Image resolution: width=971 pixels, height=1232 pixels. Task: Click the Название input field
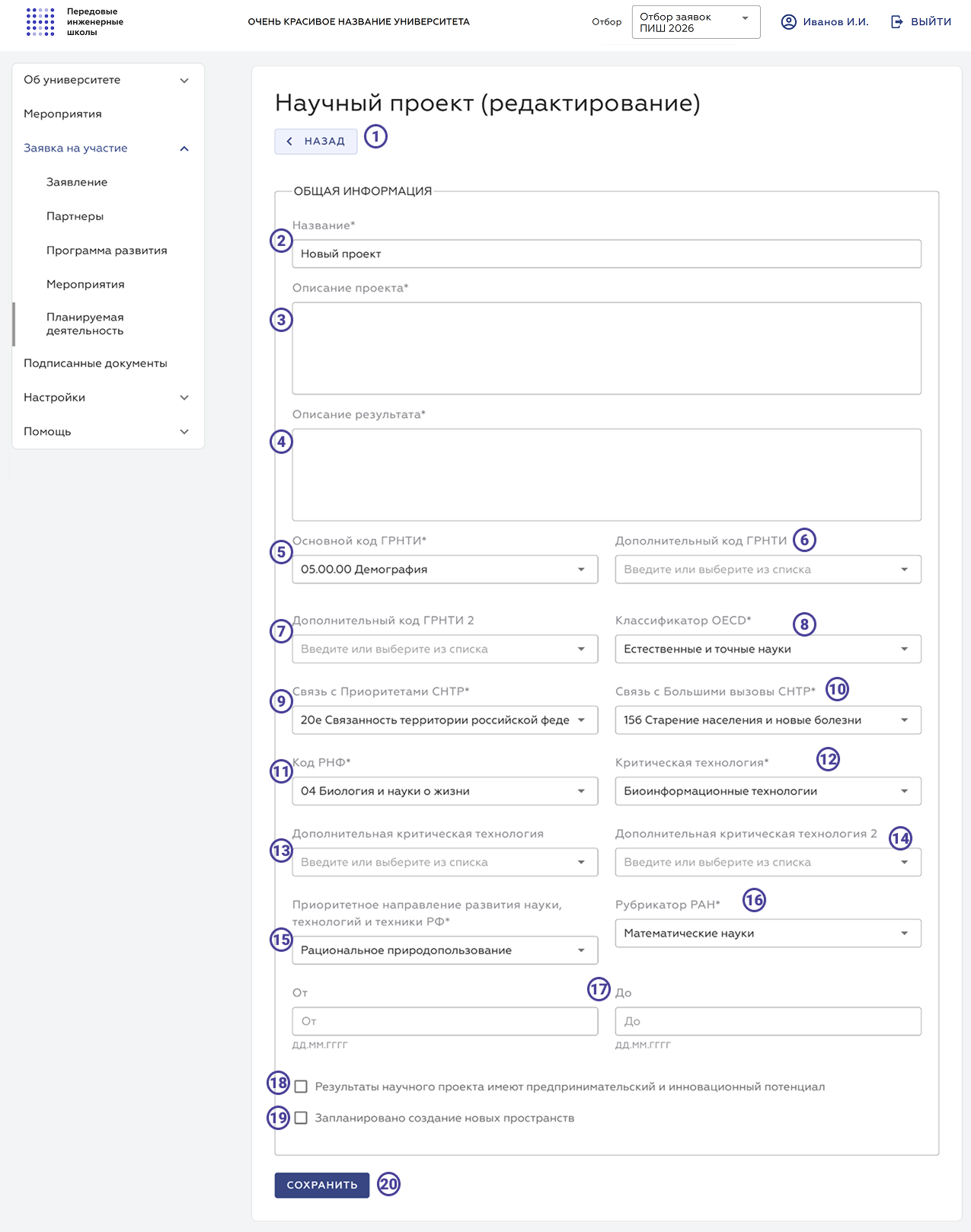(607, 254)
